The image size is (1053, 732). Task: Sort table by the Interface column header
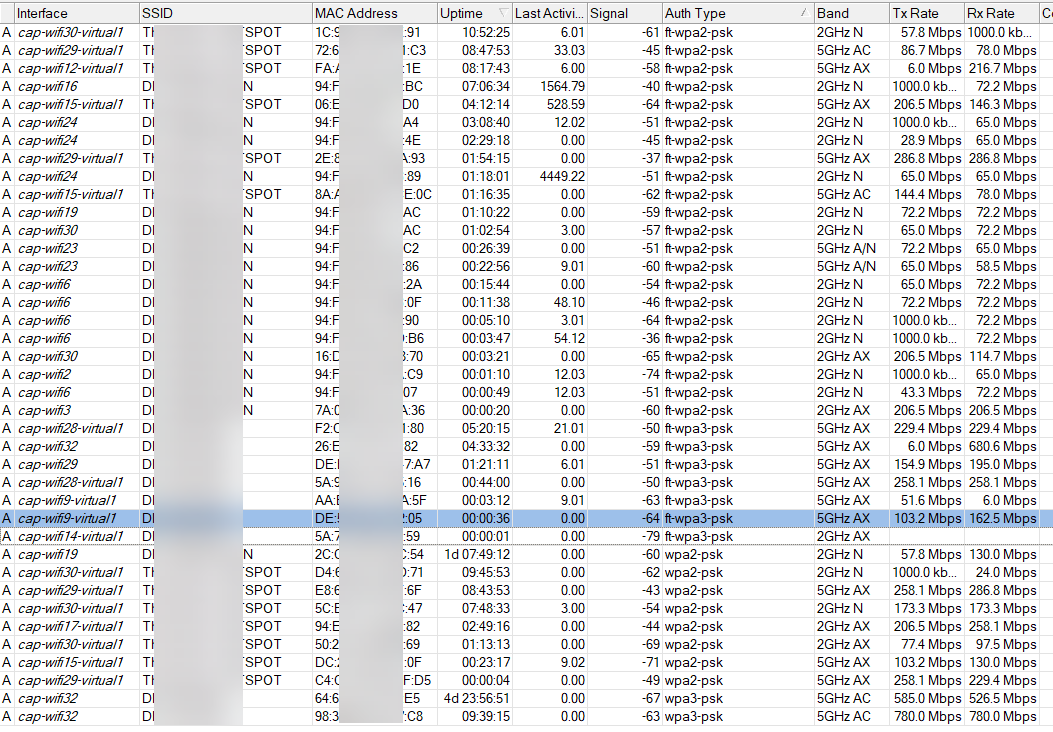point(76,13)
